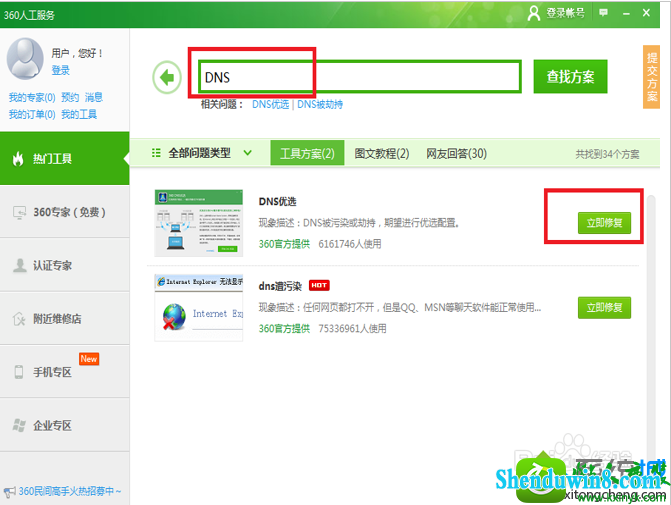Select the 工具方案(2) tab
The image size is (671, 505).
(307, 153)
